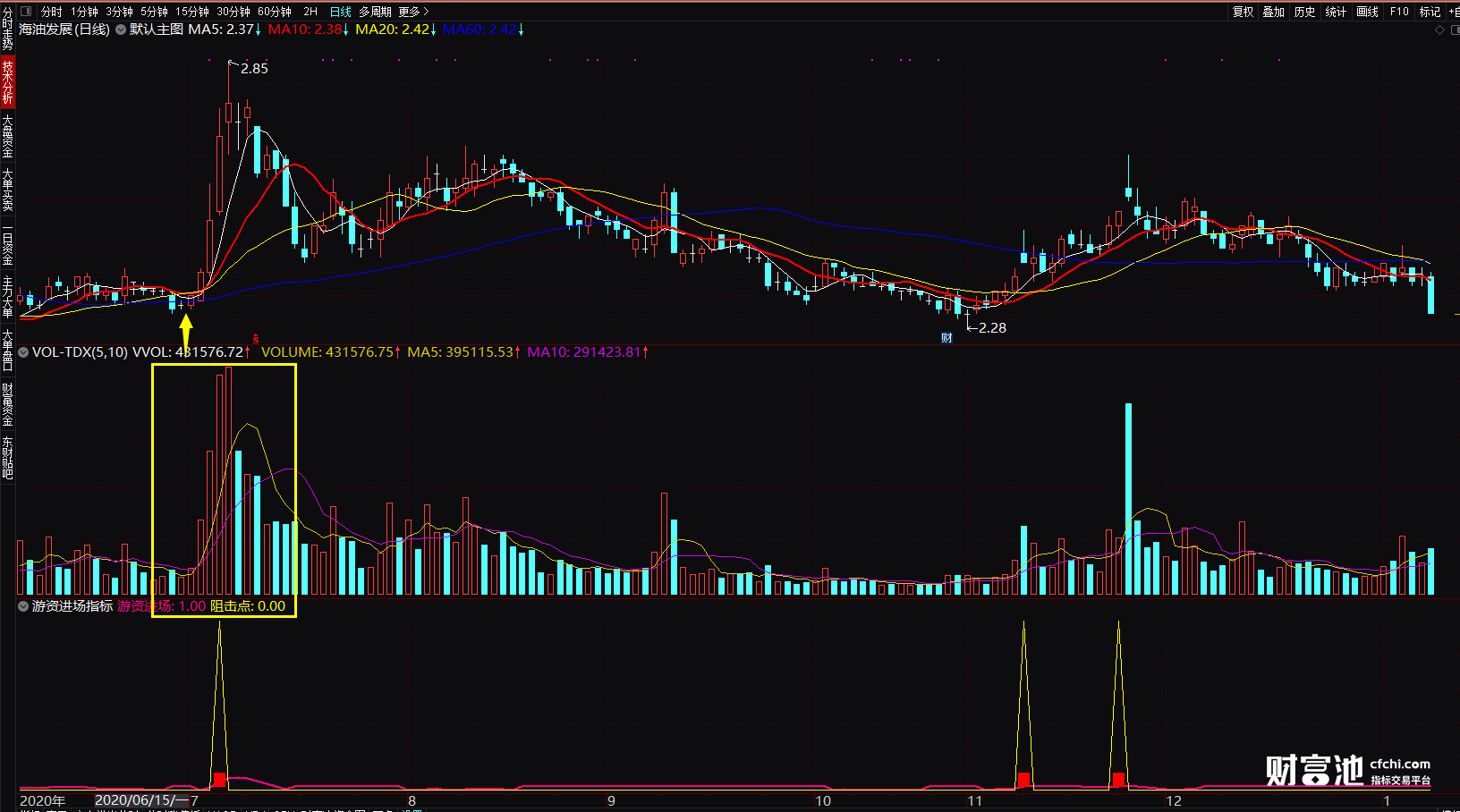The height and width of the screenshot is (812, 1460).
Task: Open 分时走势 in the left sidebar
Action: [7, 28]
